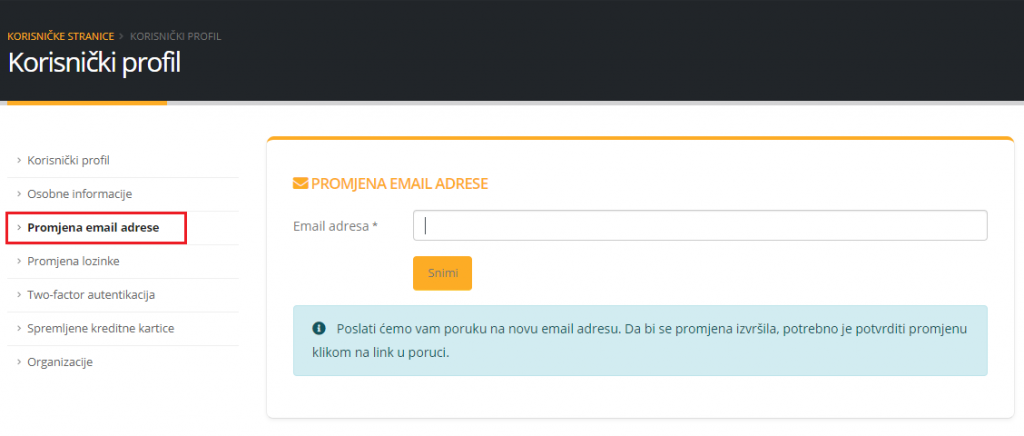
Task: Click chevron arrow before Osobne informacije
Action: tap(19, 194)
